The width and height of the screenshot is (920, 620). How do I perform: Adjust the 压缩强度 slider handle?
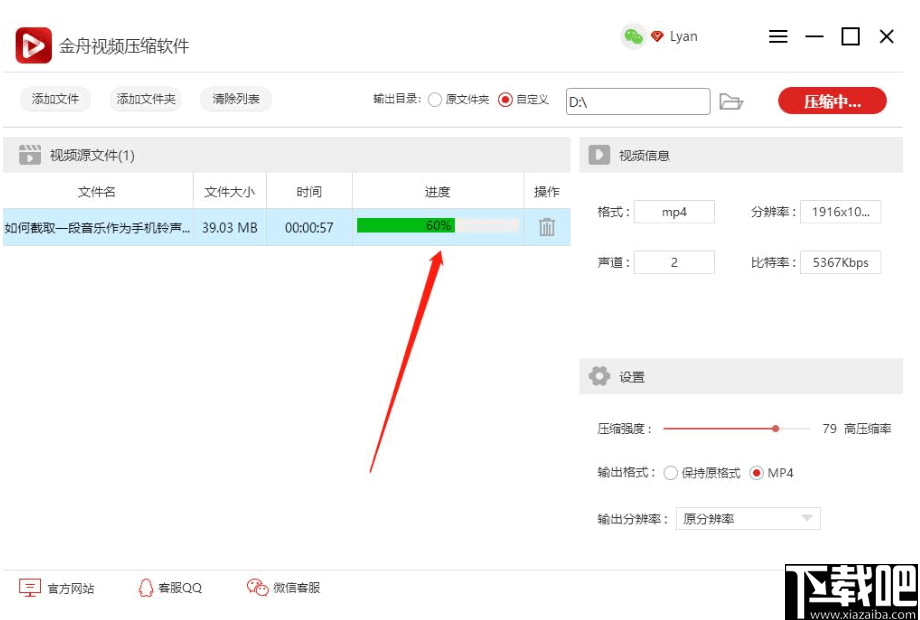[x=776, y=427]
